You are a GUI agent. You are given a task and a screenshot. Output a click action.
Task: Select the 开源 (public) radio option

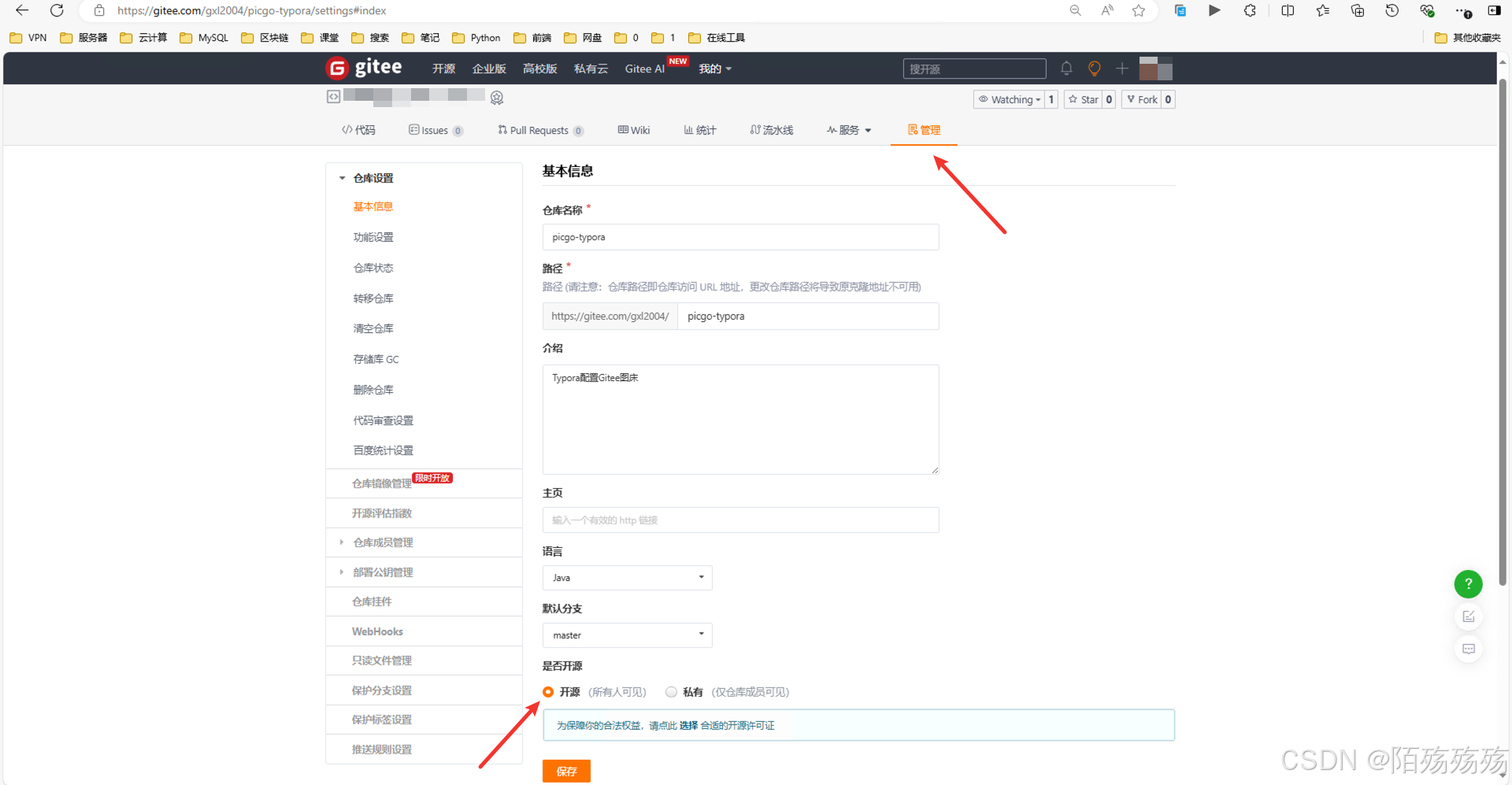pyautogui.click(x=548, y=692)
